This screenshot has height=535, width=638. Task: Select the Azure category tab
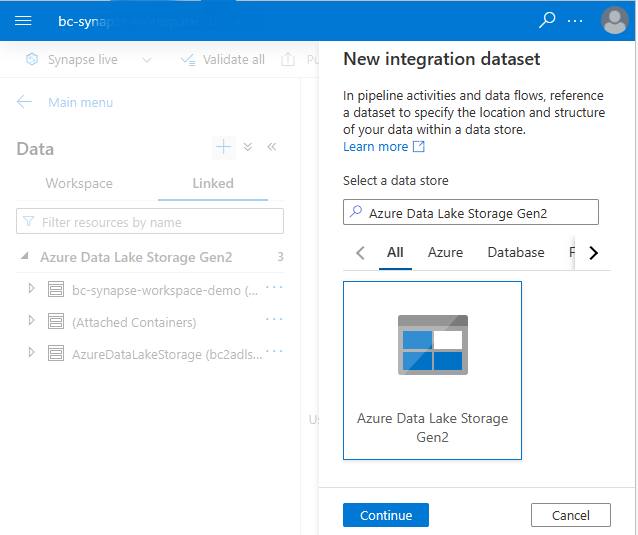tap(445, 253)
